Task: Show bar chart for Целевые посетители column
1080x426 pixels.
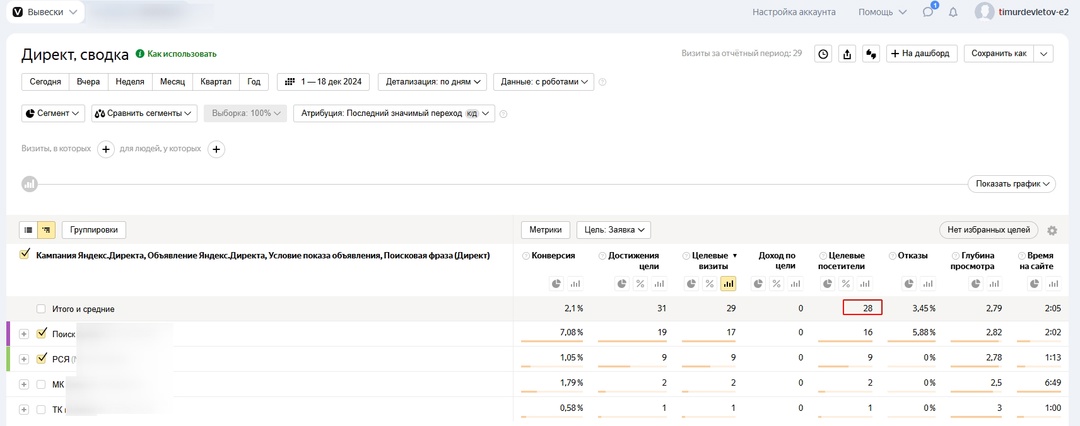Action: click(x=864, y=283)
